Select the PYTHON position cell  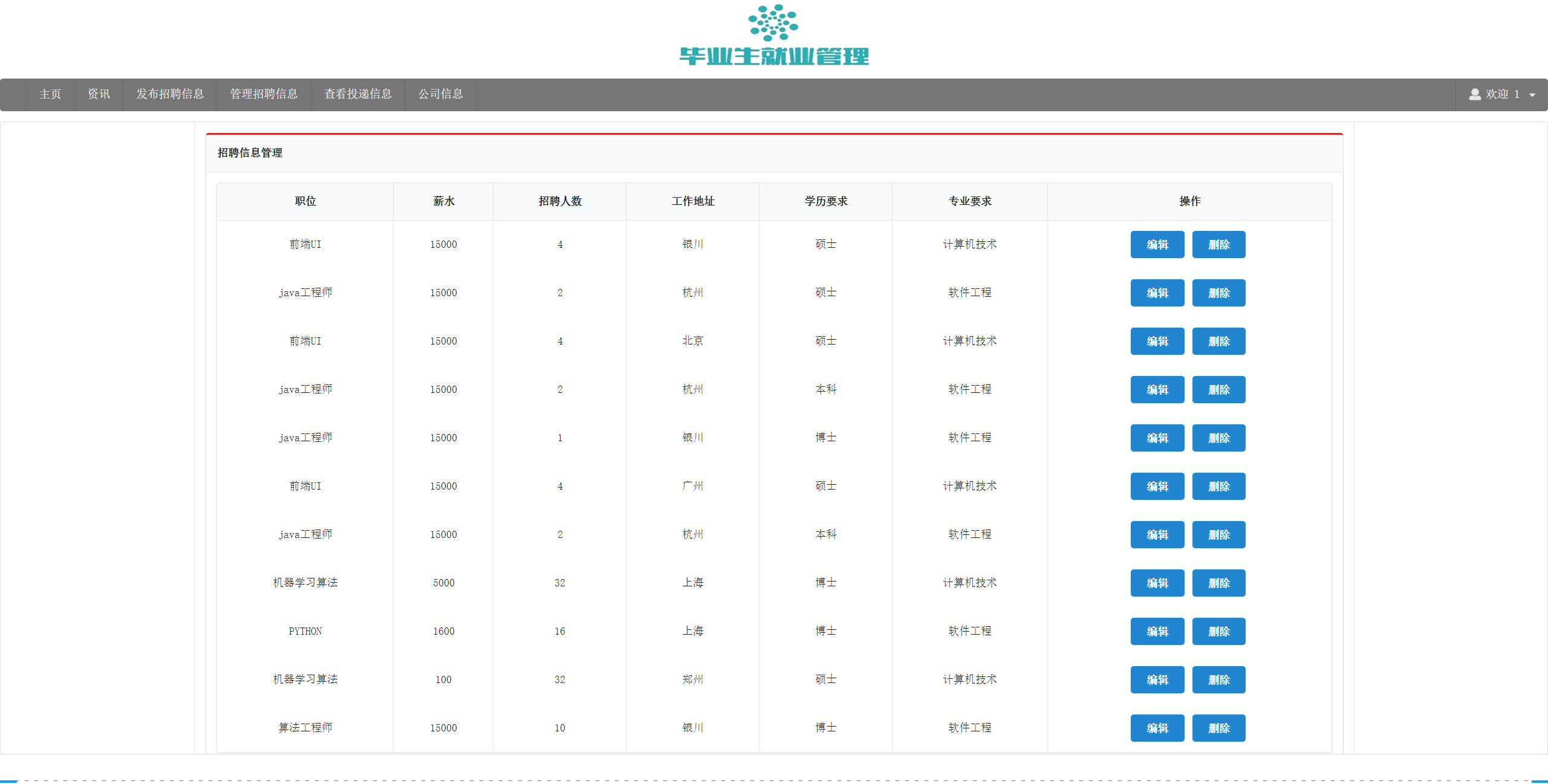pyautogui.click(x=305, y=632)
